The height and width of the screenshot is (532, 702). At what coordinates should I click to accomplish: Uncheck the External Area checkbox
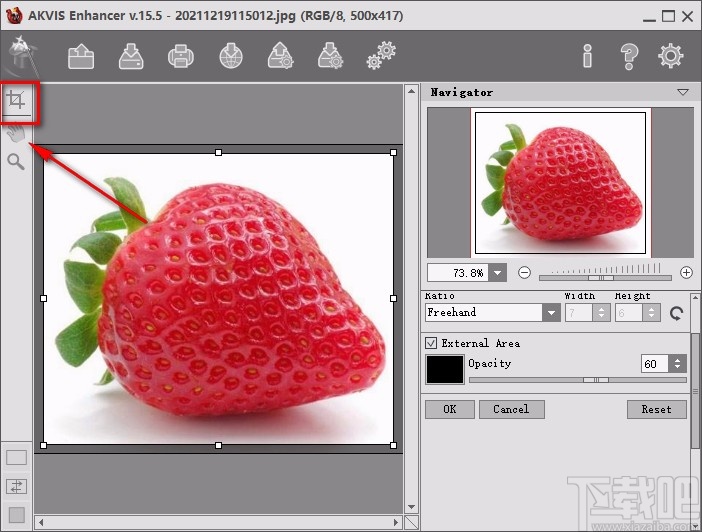(x=432, y=343)
